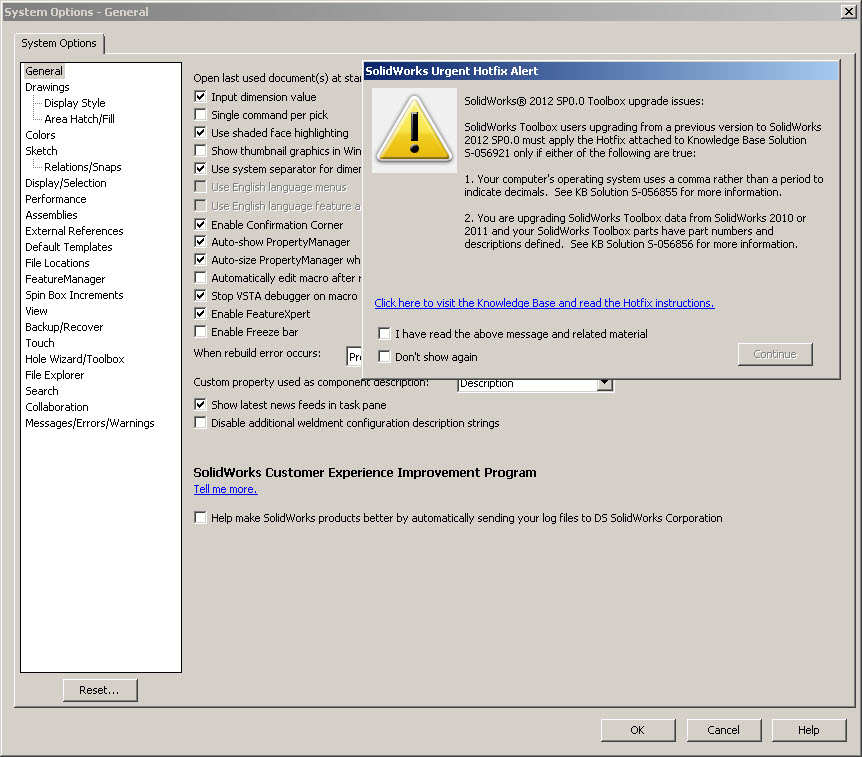Open the component description dropdown showing Description
The image size is (862, 757).
click(606, 383)
